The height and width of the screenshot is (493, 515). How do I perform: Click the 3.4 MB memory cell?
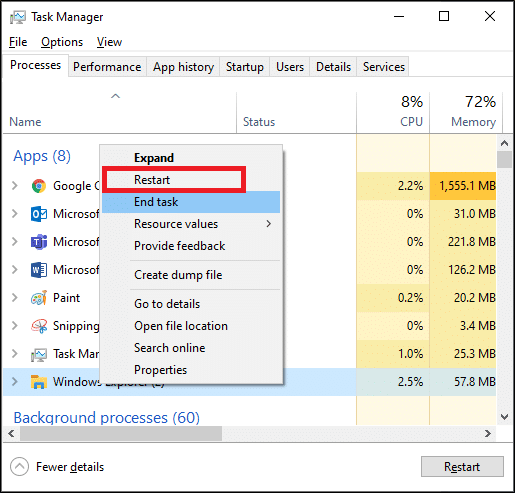463,326
